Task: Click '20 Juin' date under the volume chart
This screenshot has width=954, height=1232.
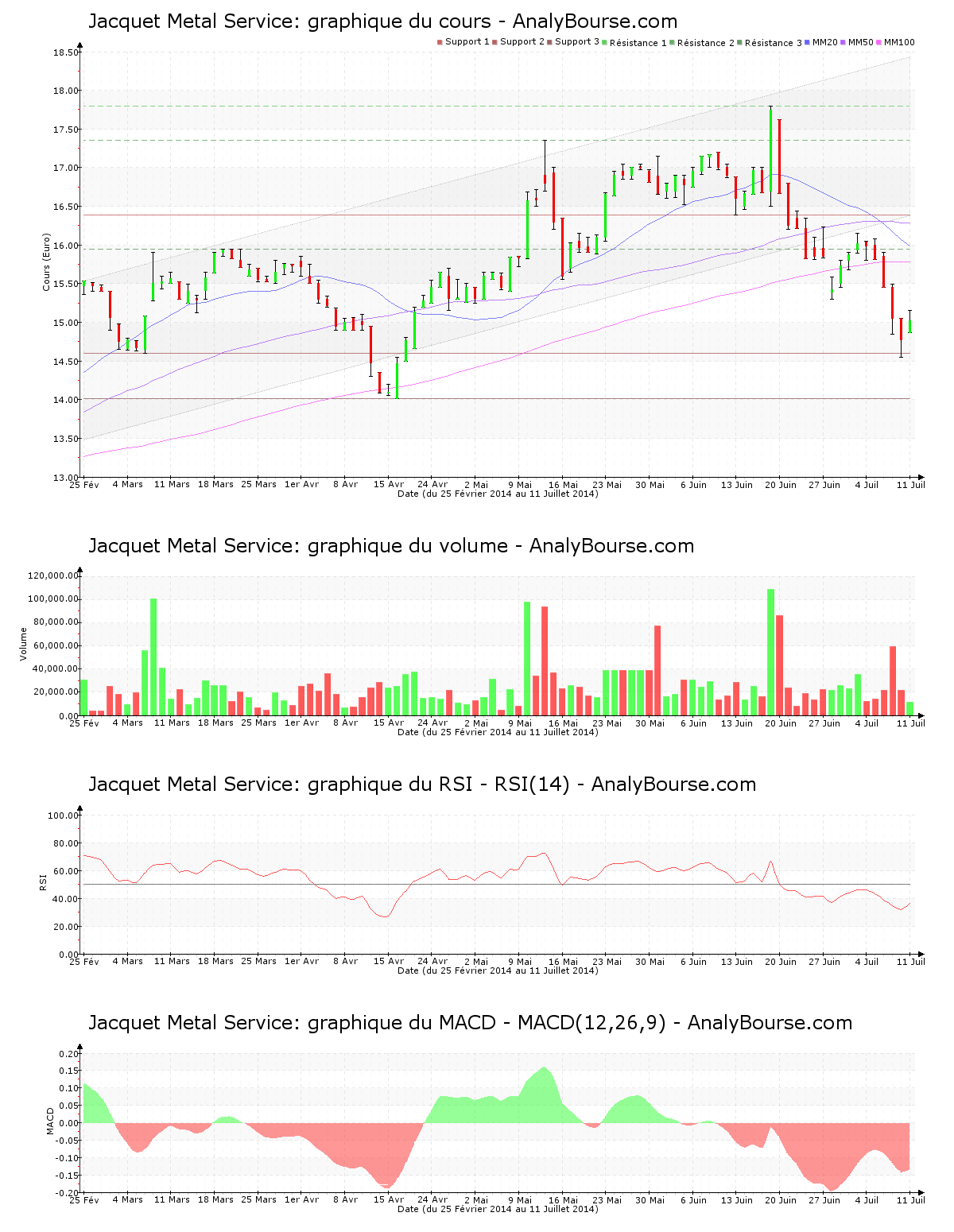Action: (781, 723)
